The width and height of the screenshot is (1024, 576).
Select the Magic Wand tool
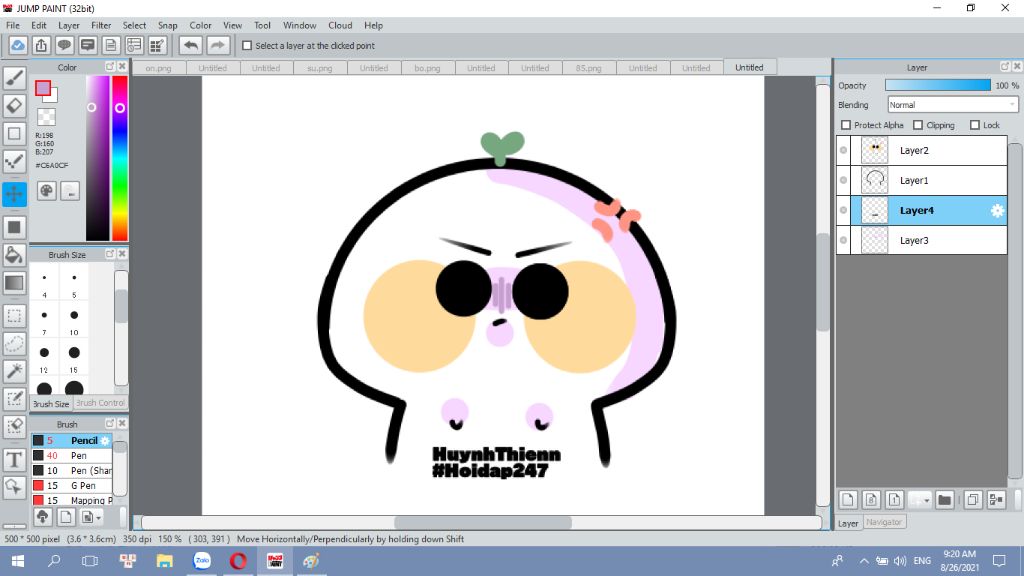(14, 371)
